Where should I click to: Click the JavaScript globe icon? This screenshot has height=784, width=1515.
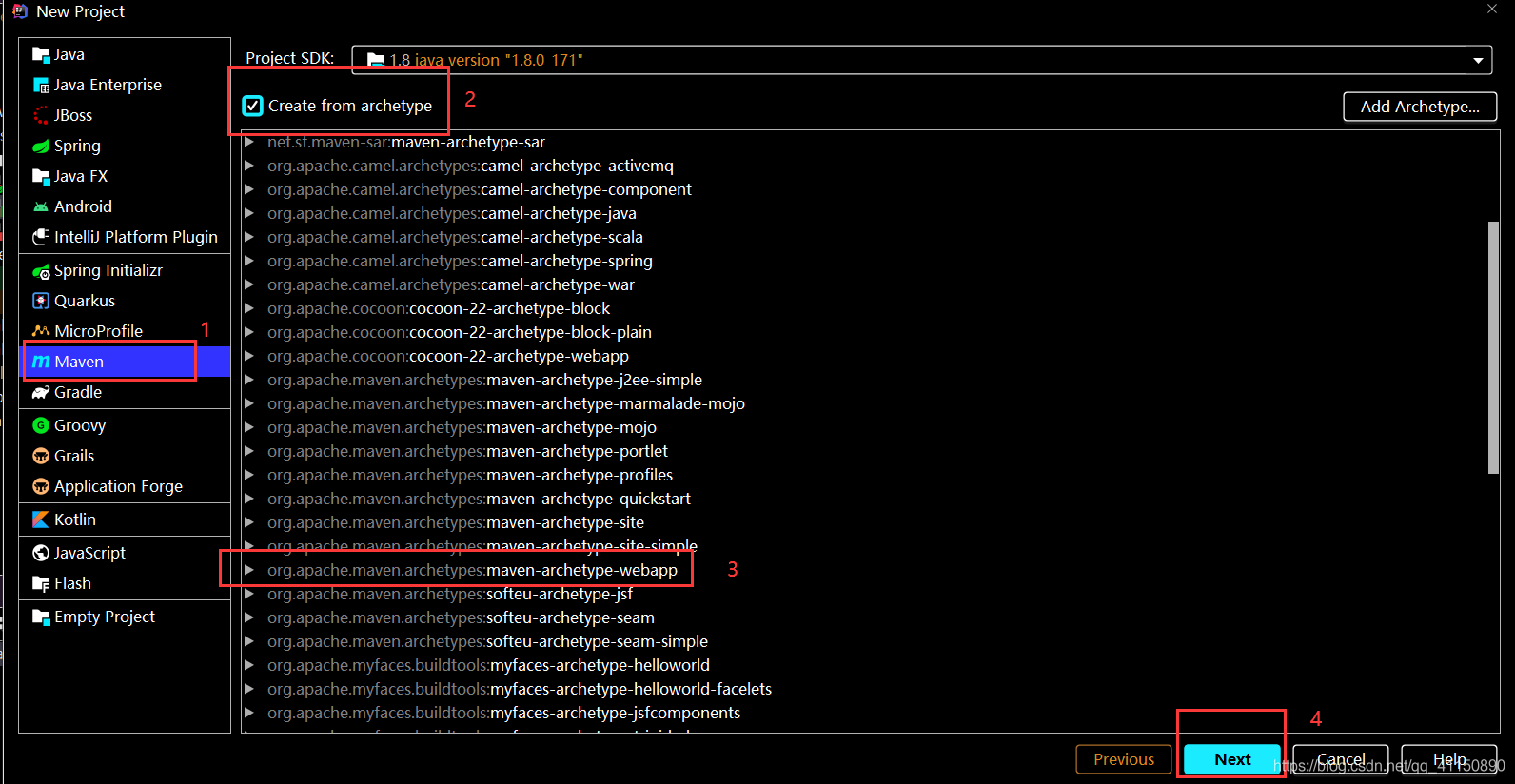[x=41, y=553]
